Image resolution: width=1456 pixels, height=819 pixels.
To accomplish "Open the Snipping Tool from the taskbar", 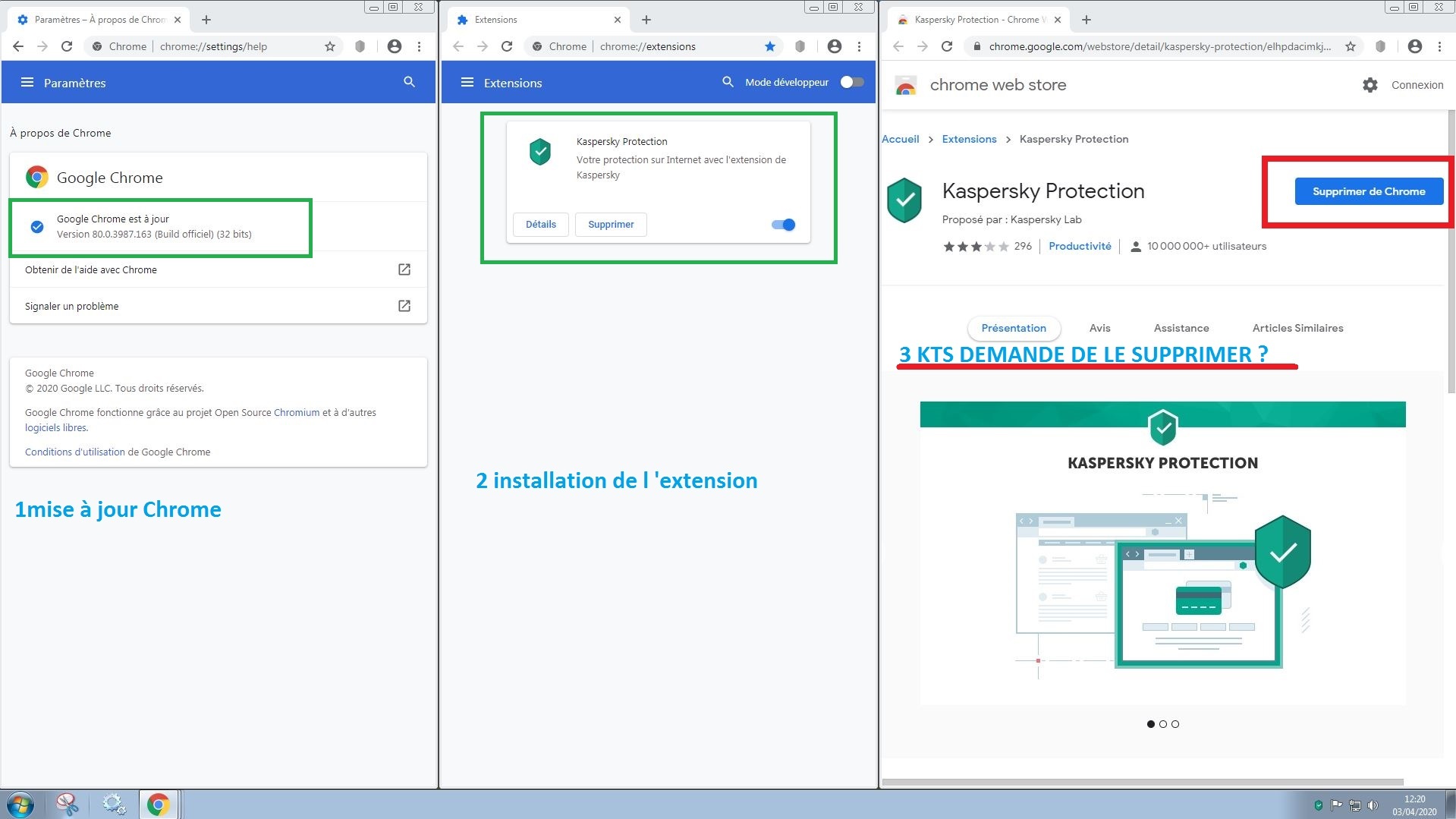I will [x=67, y=804].
